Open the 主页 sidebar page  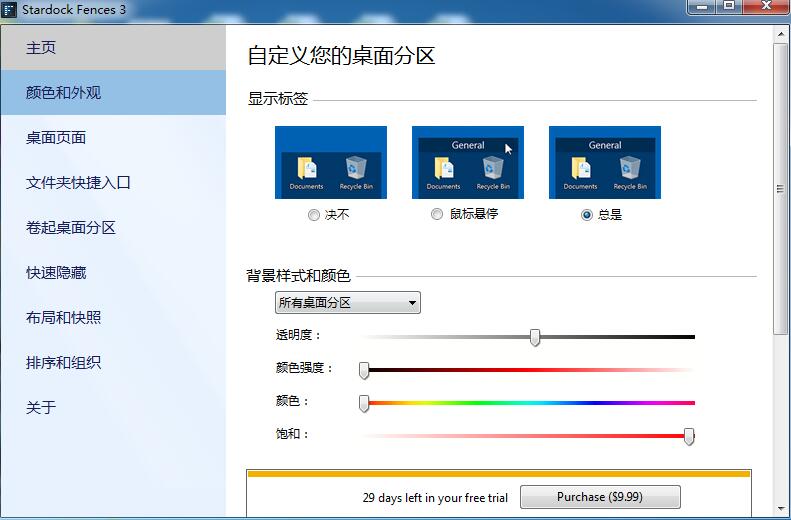(x=113, y=48)
